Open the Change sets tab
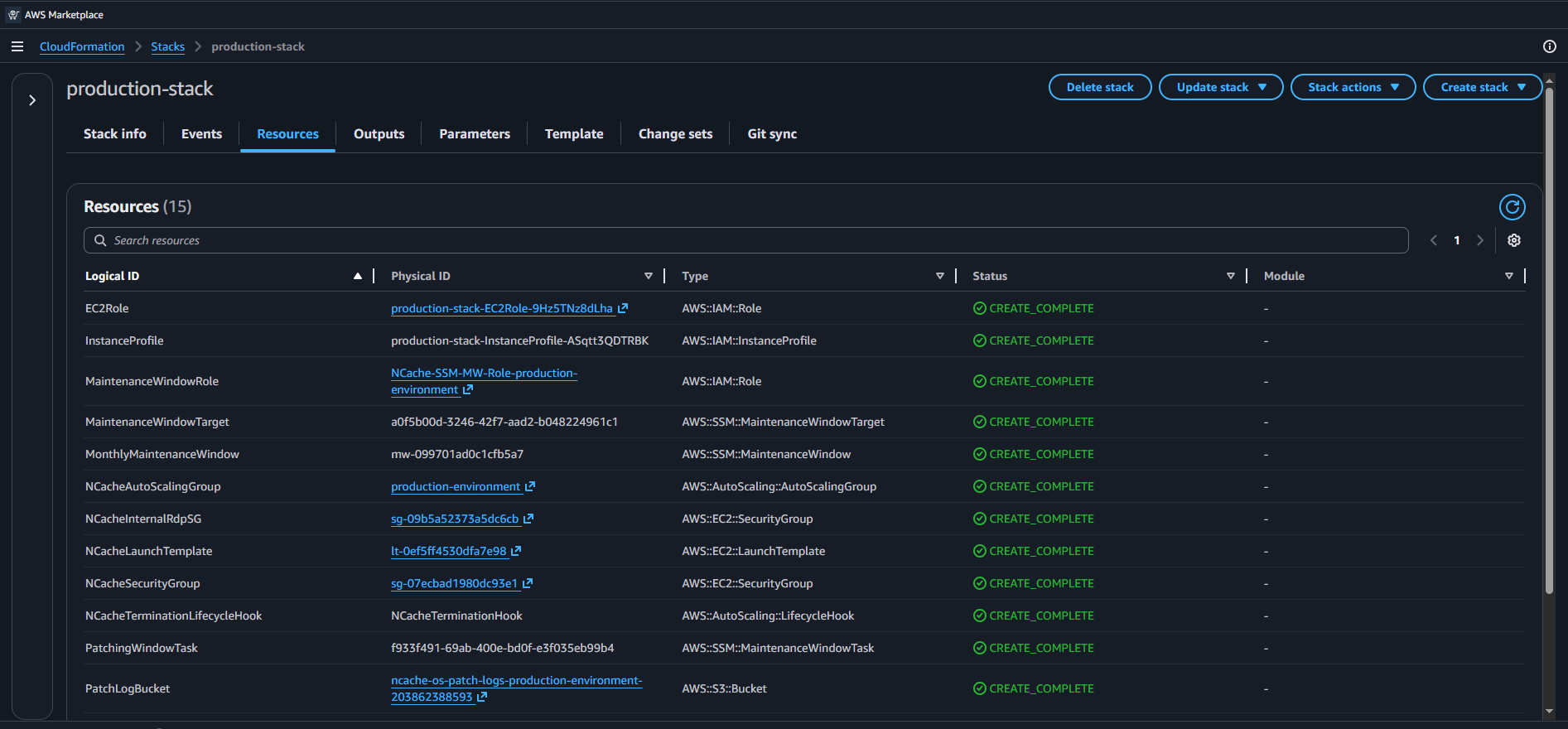1568x729 pixels. [675, 133]
